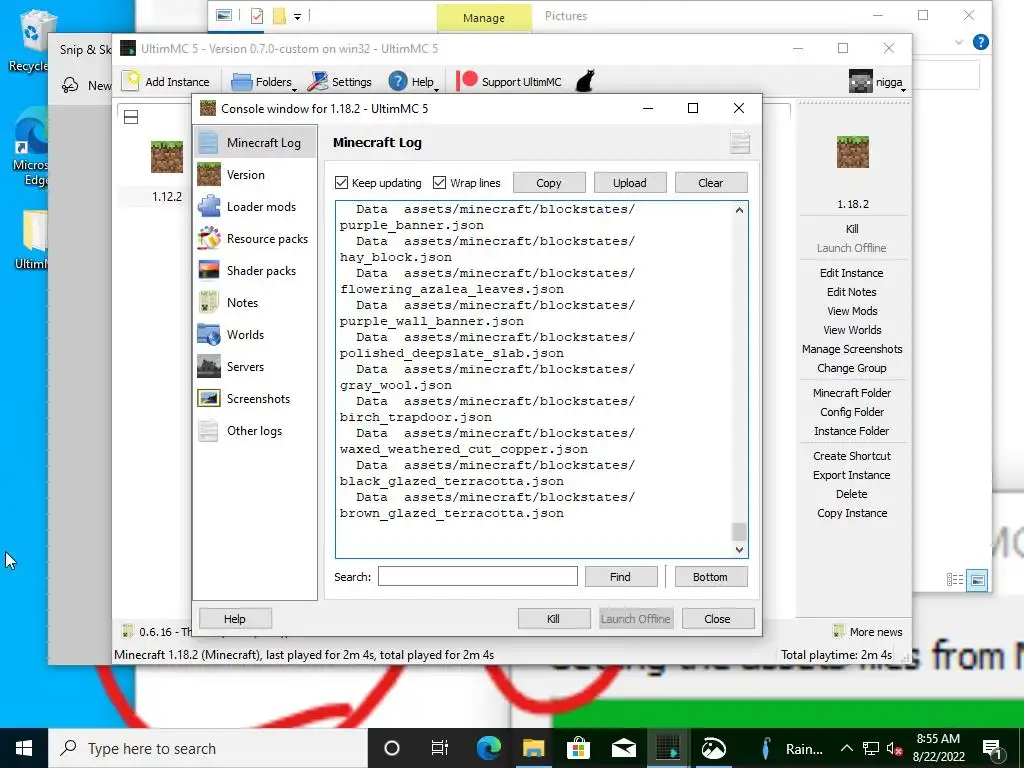Switch to large thumbnails view in Explorer
Image resolution: width=1024 pixels, height=768 pixels.
tap(978, 579)
